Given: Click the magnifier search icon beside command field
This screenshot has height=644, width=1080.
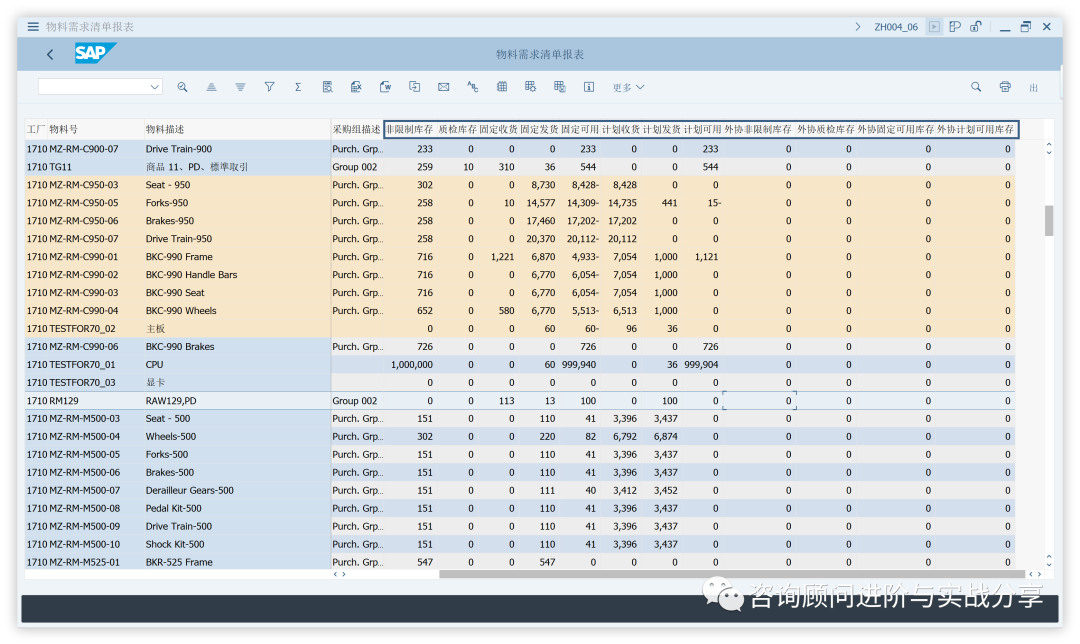Looking at the screenshot, I should pyautogui.click(x=182, y=87).
